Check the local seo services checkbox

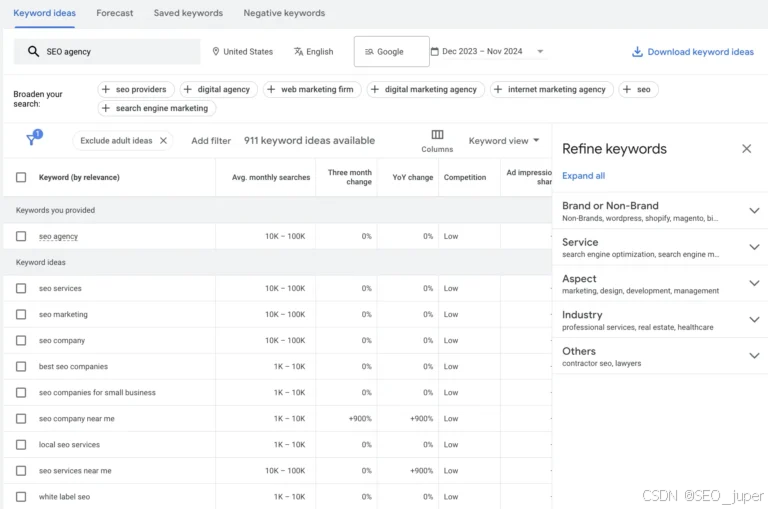[x=21, y=444]
